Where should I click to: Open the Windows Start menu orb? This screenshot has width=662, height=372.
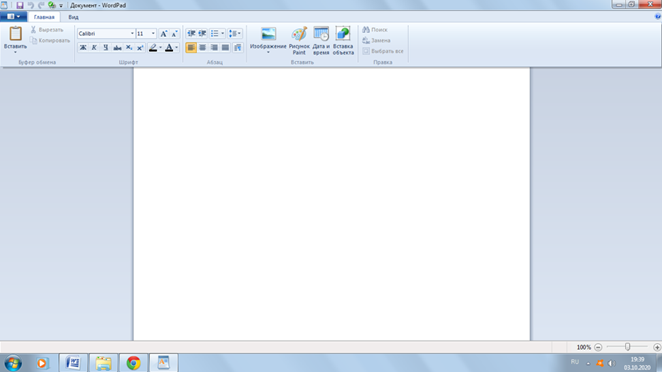(x=13, y=363)
